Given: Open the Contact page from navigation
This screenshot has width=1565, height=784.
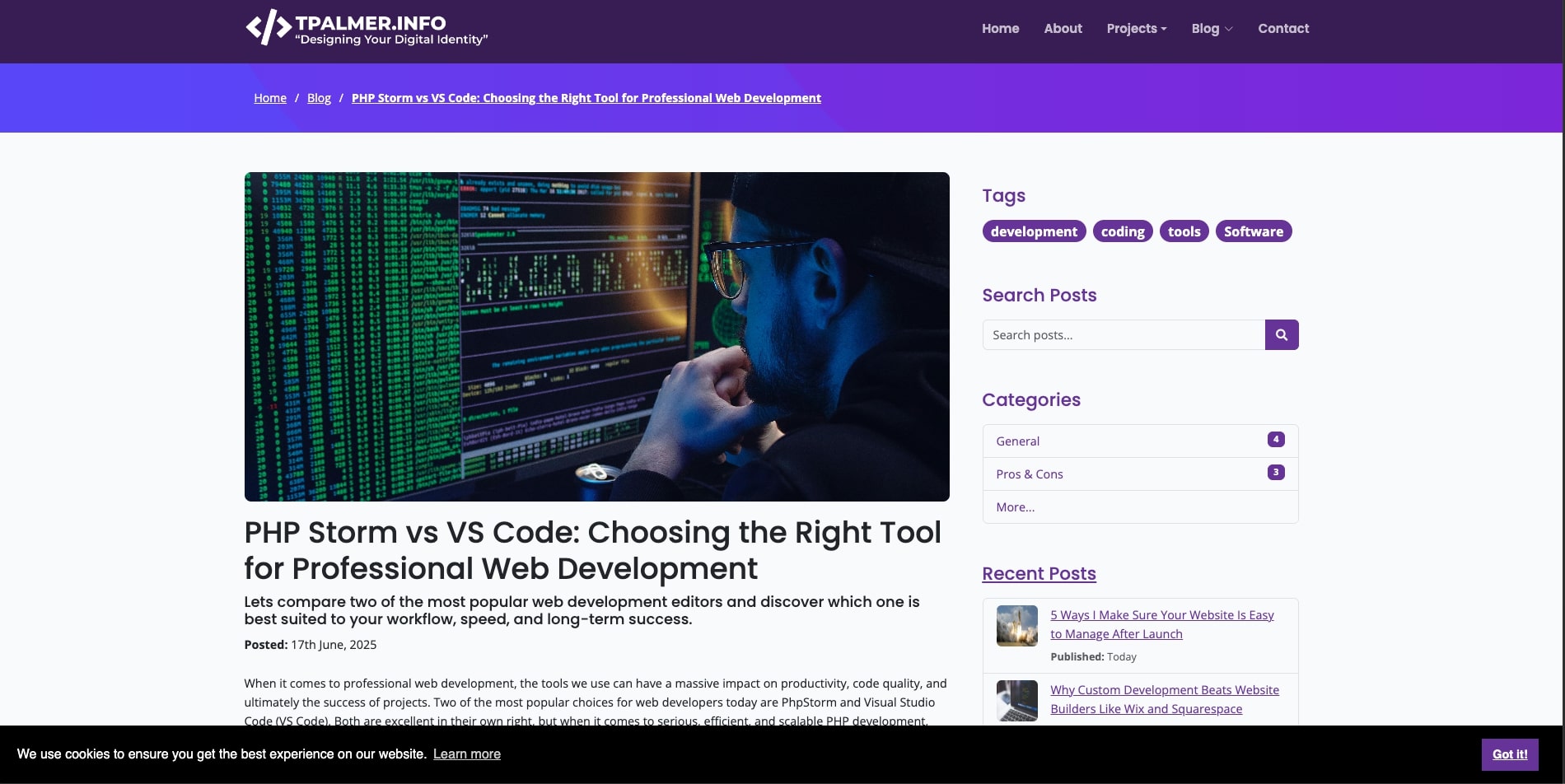Looking at the screenshot, I should (1282, 29).
